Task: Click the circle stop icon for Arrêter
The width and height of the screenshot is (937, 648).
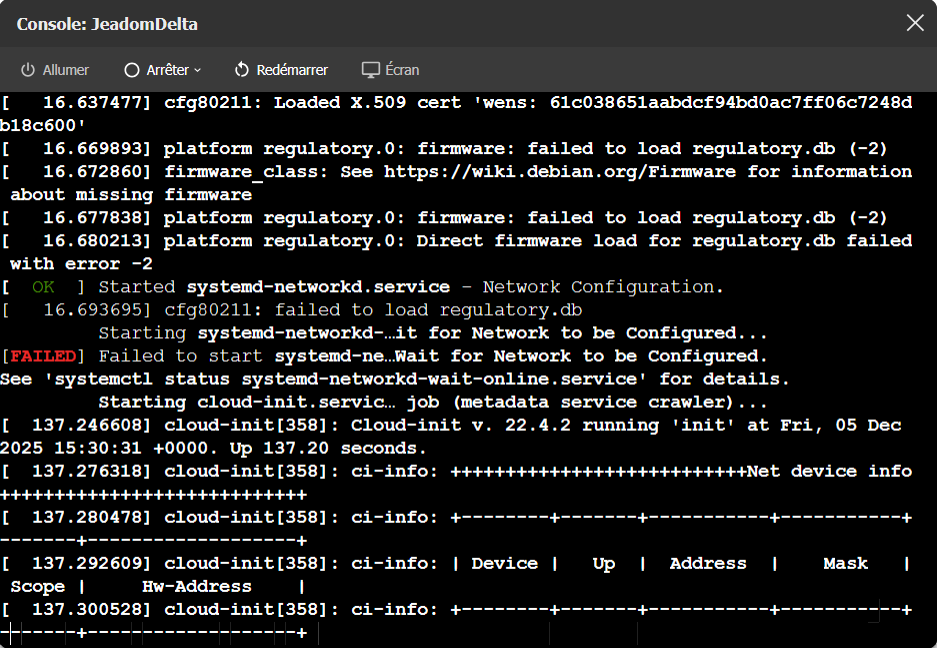Action: pos(132,70)
